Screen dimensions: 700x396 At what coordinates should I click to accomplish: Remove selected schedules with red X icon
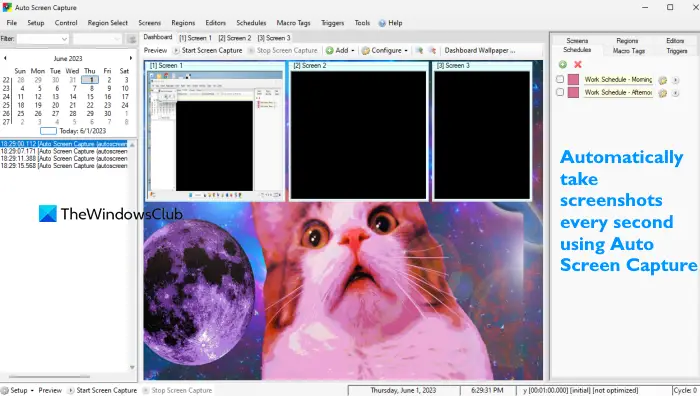pos(578,64)
